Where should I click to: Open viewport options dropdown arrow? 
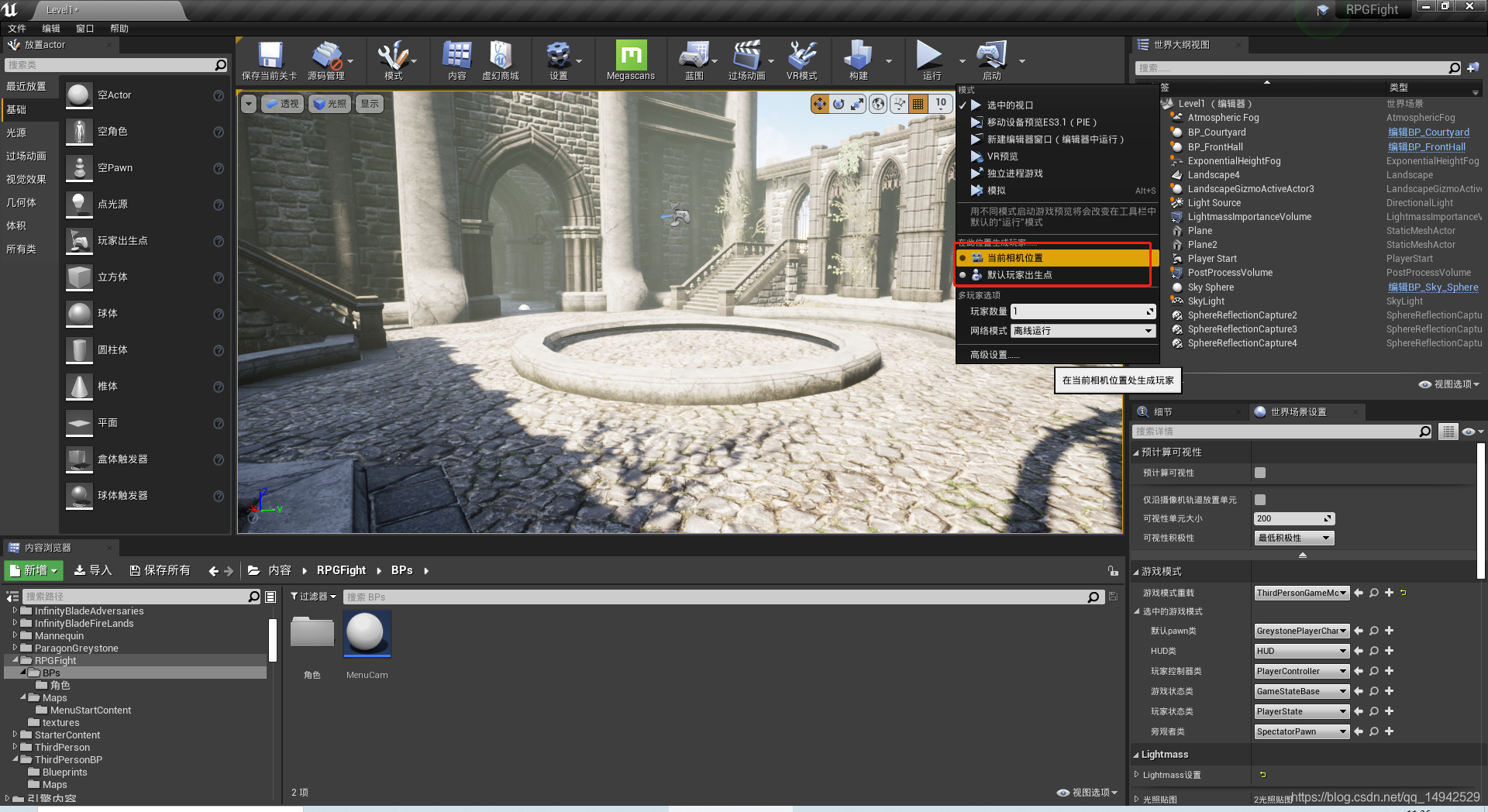point(249,104)
